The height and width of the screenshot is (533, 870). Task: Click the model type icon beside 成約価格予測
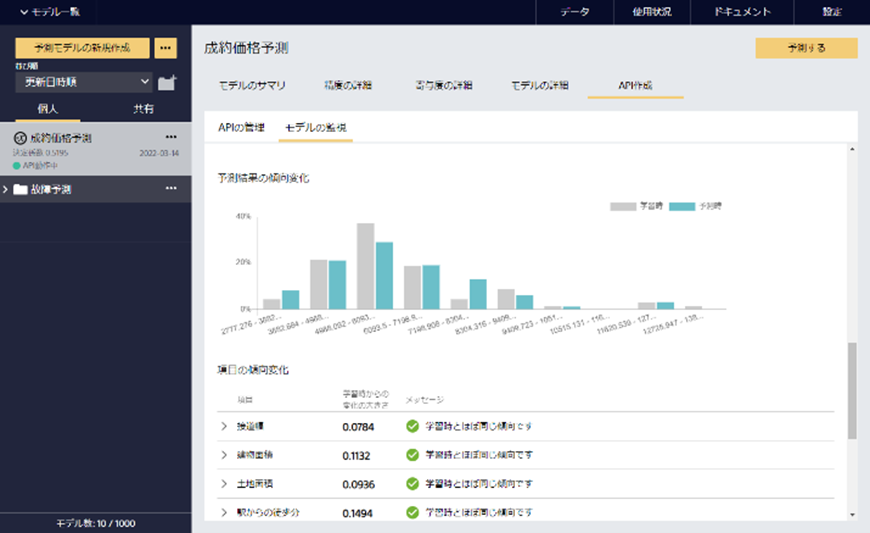(20, 138)
